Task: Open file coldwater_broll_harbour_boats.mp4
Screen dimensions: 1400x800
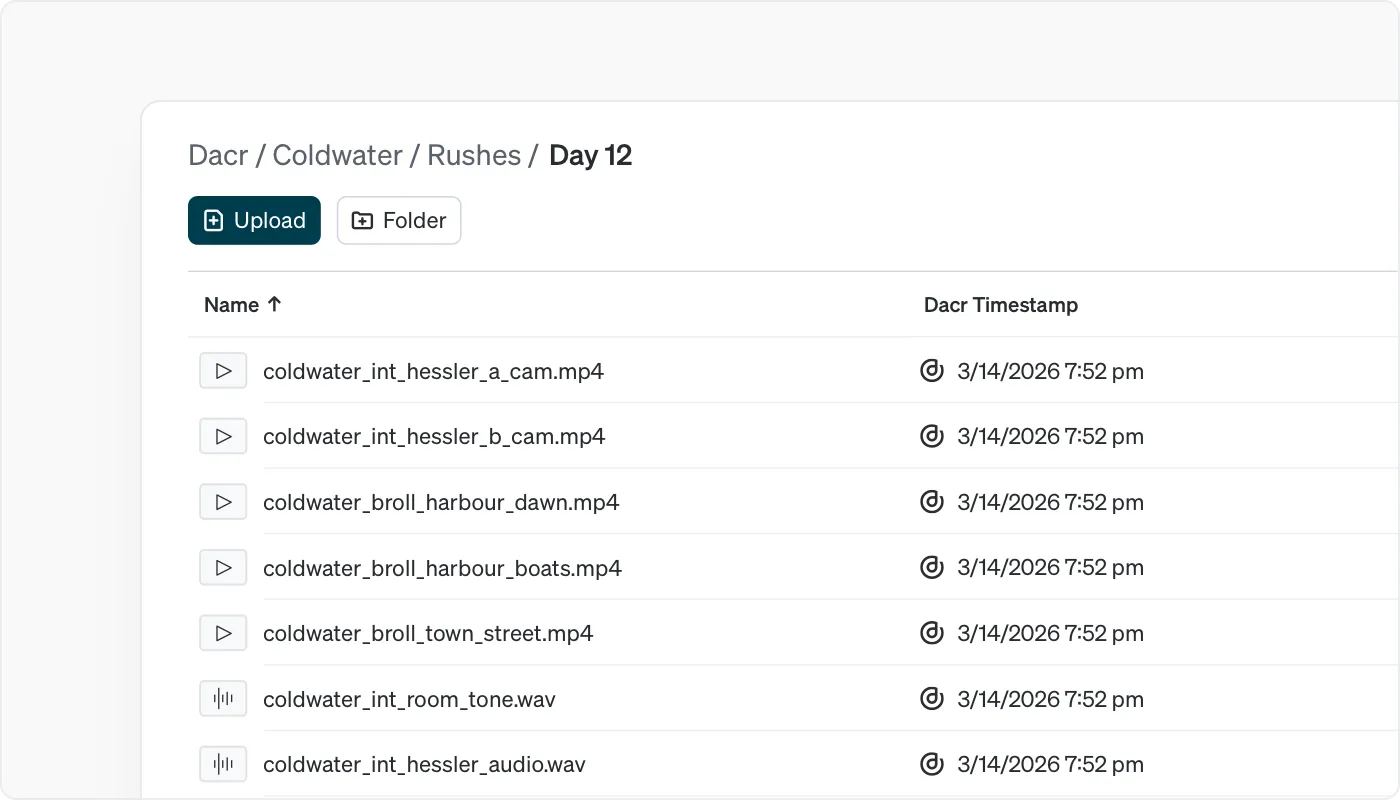Action: 442,568
